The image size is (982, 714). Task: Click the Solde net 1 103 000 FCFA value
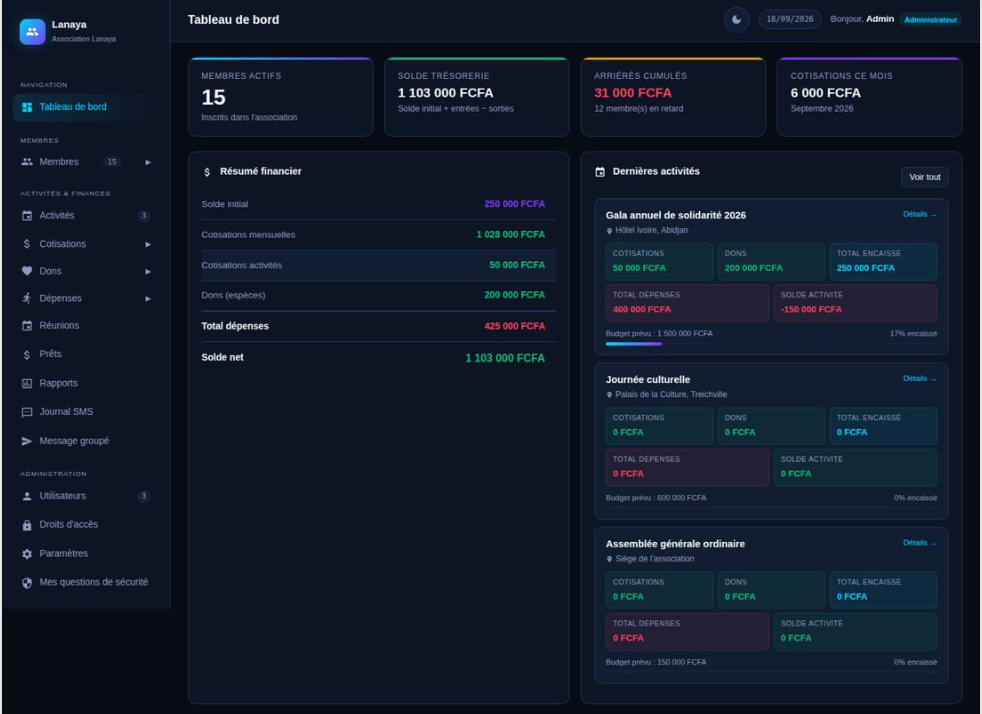click(505, 358)
